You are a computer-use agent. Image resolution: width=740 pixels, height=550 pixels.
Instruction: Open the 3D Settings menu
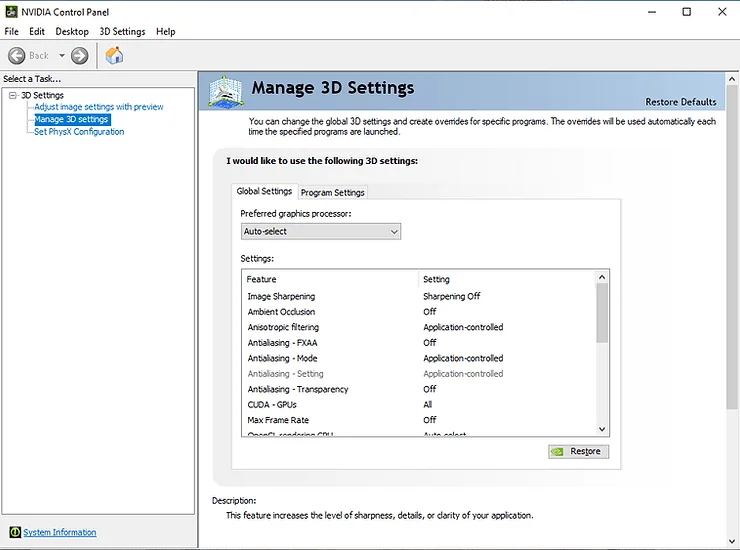122,32
